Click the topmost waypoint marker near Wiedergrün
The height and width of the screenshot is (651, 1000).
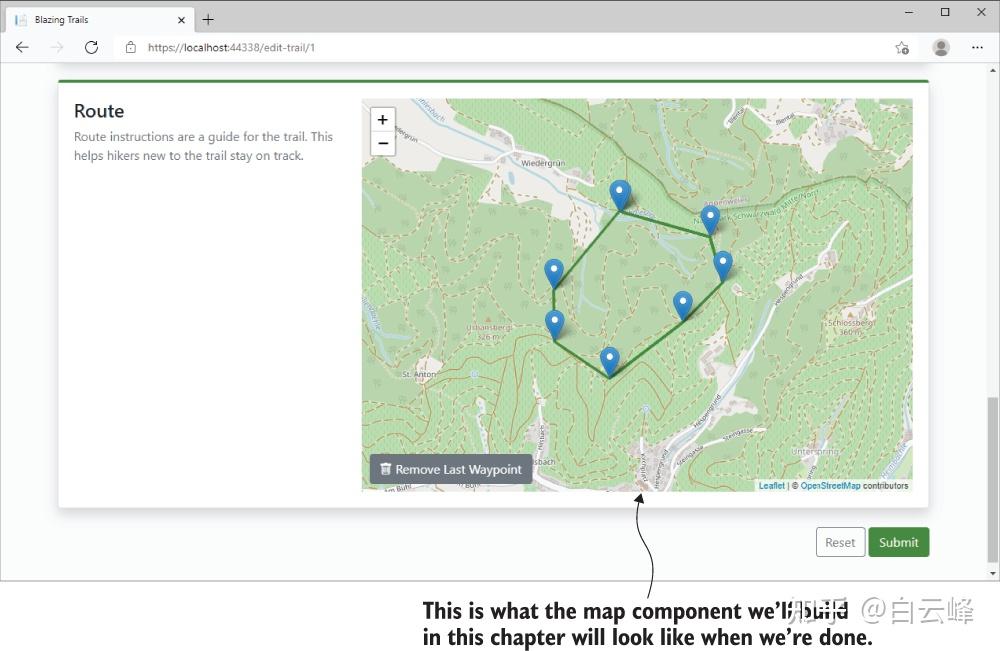pyautogui.click(x=620, y=193)
